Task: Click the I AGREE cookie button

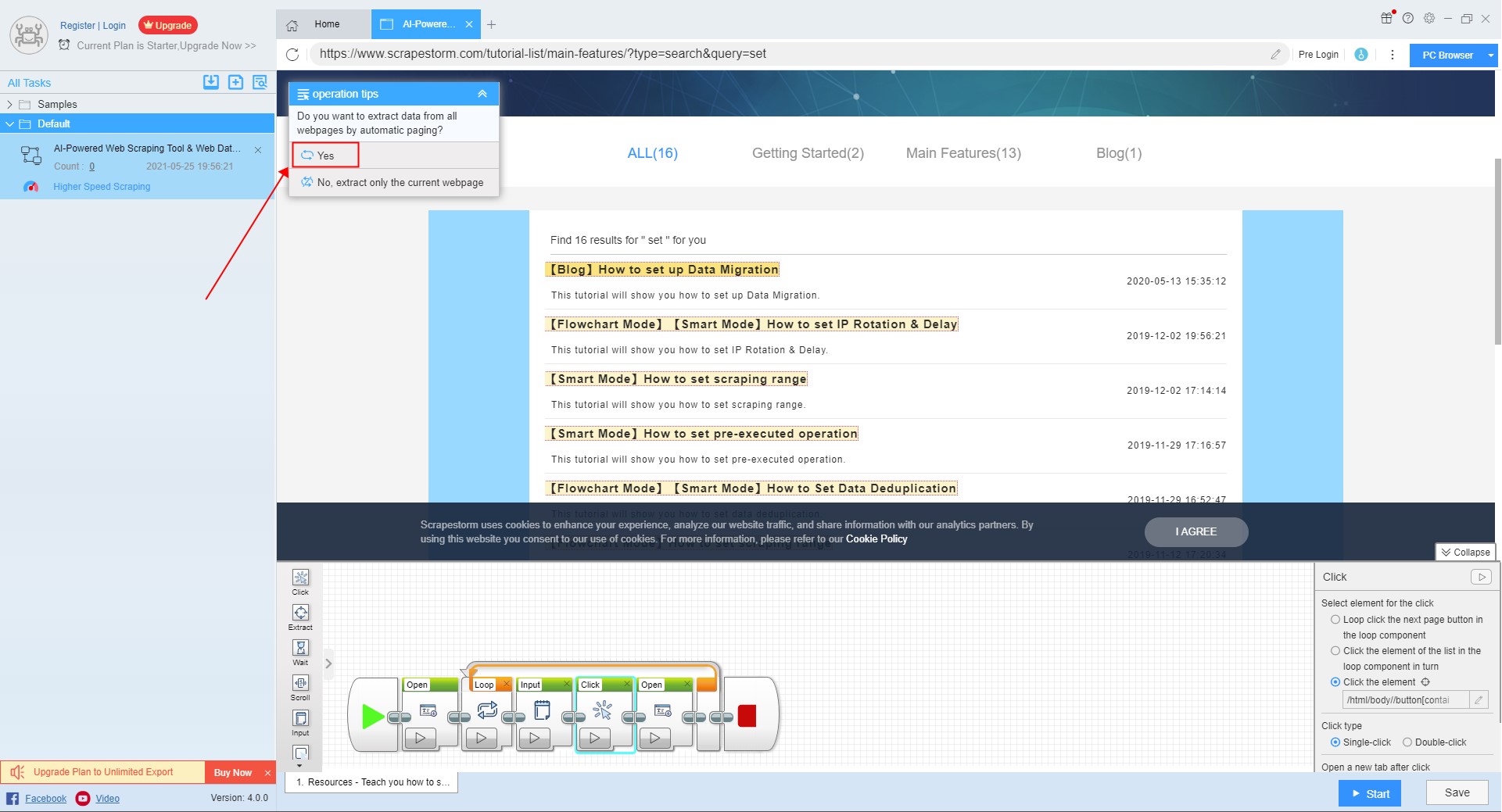Action: (x=1196, y=531)
